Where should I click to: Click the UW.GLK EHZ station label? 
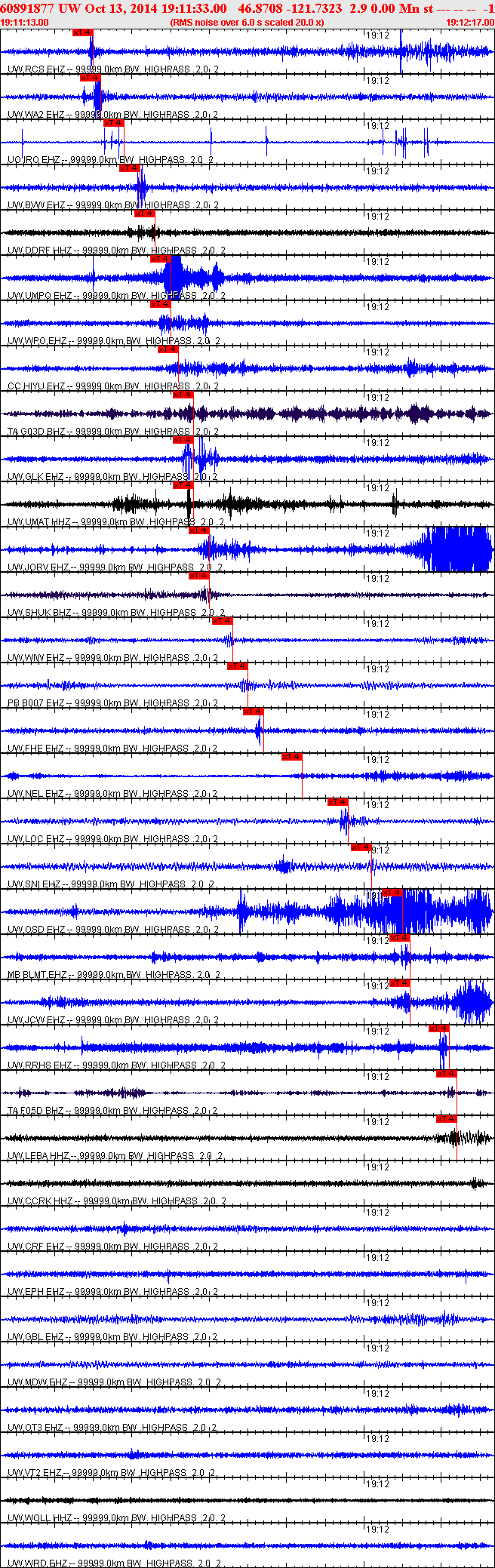[x=36, y=477]
